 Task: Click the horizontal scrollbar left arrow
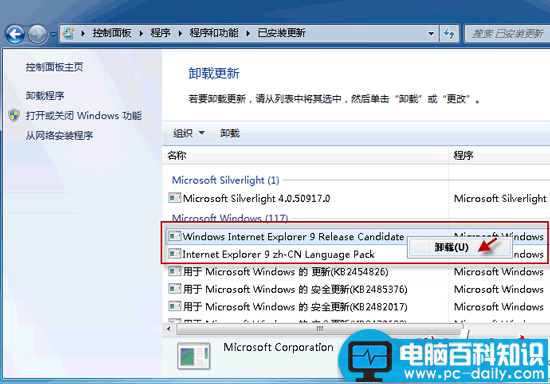pyautogui.click(x=169, y=329)
